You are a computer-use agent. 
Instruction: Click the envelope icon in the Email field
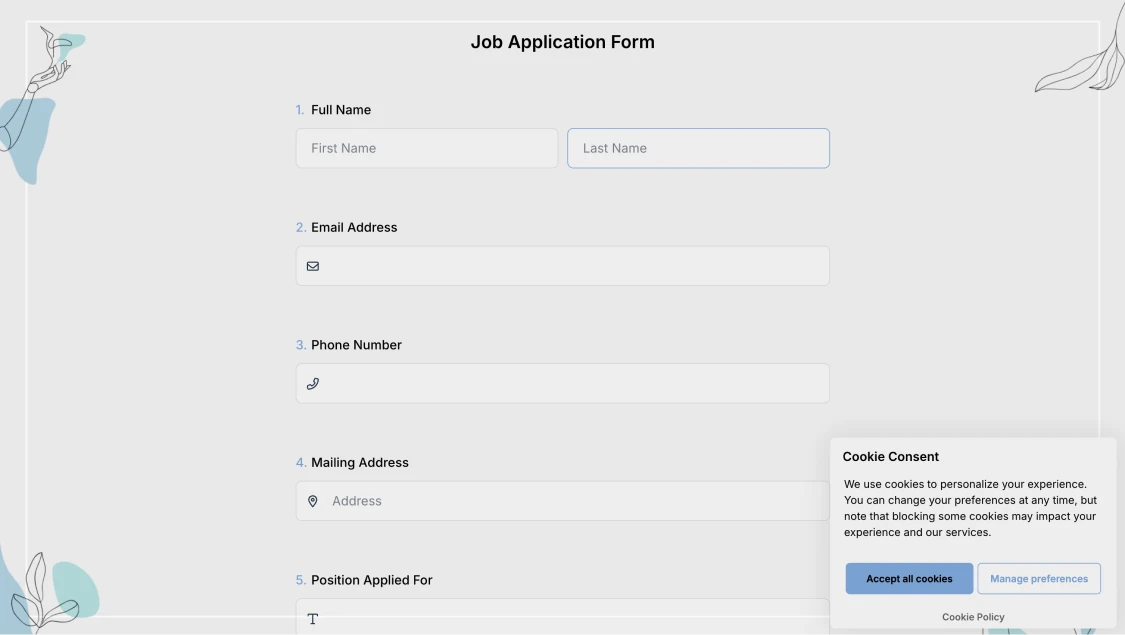pyautogui.click(x=312, y=265)
